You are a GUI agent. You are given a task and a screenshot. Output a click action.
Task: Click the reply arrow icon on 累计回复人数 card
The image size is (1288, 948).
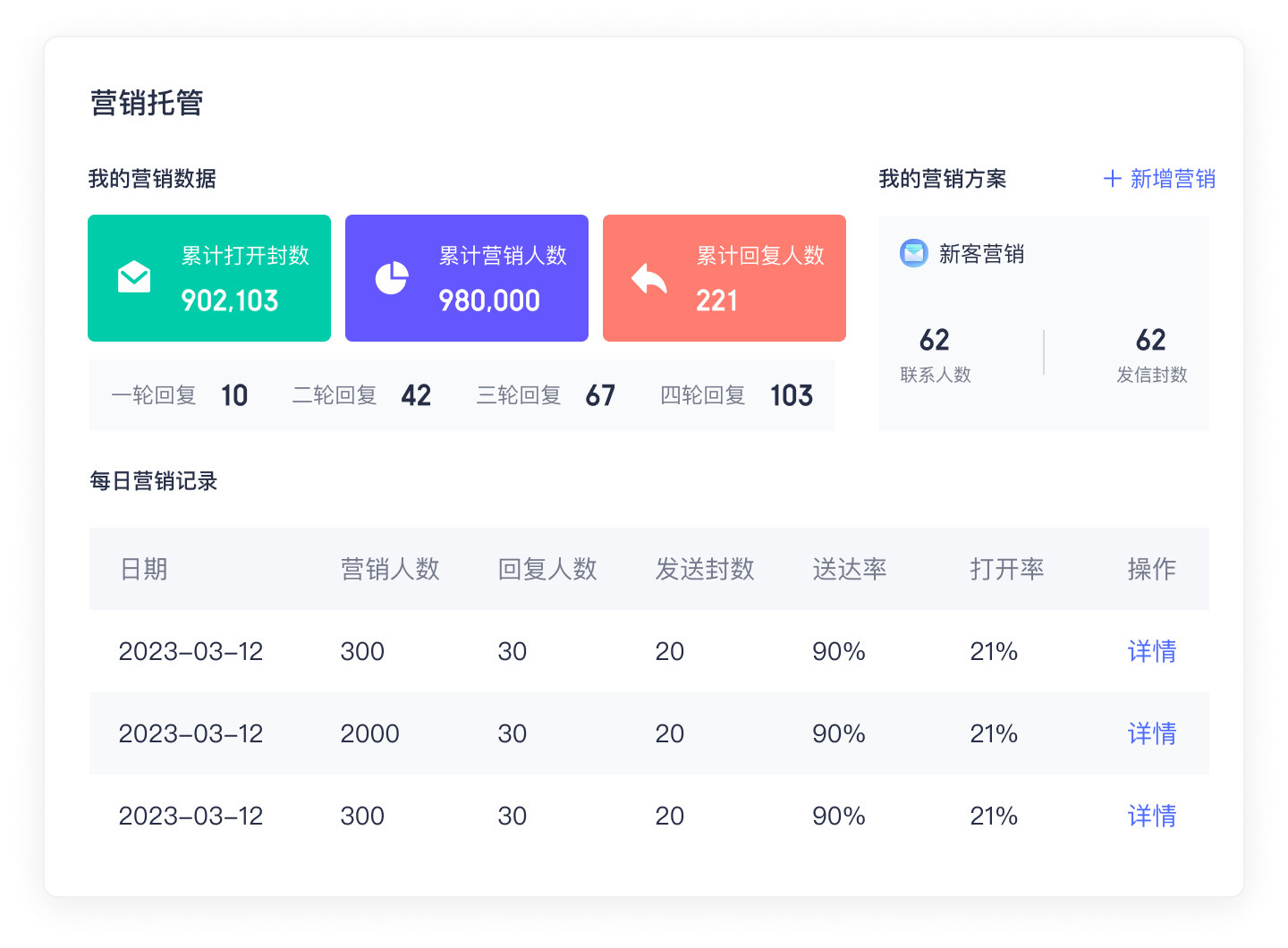pyautogui.click(x=648, y=278)
